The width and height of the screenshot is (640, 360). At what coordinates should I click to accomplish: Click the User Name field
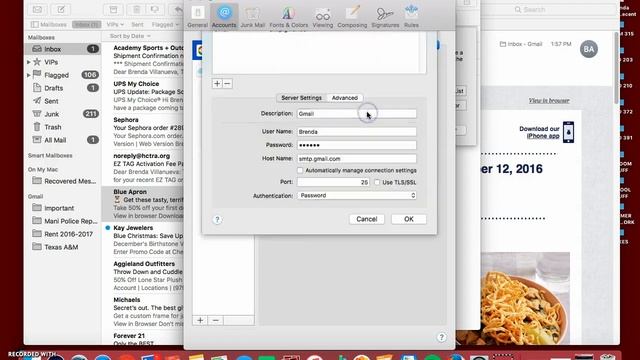coord(357,132)
